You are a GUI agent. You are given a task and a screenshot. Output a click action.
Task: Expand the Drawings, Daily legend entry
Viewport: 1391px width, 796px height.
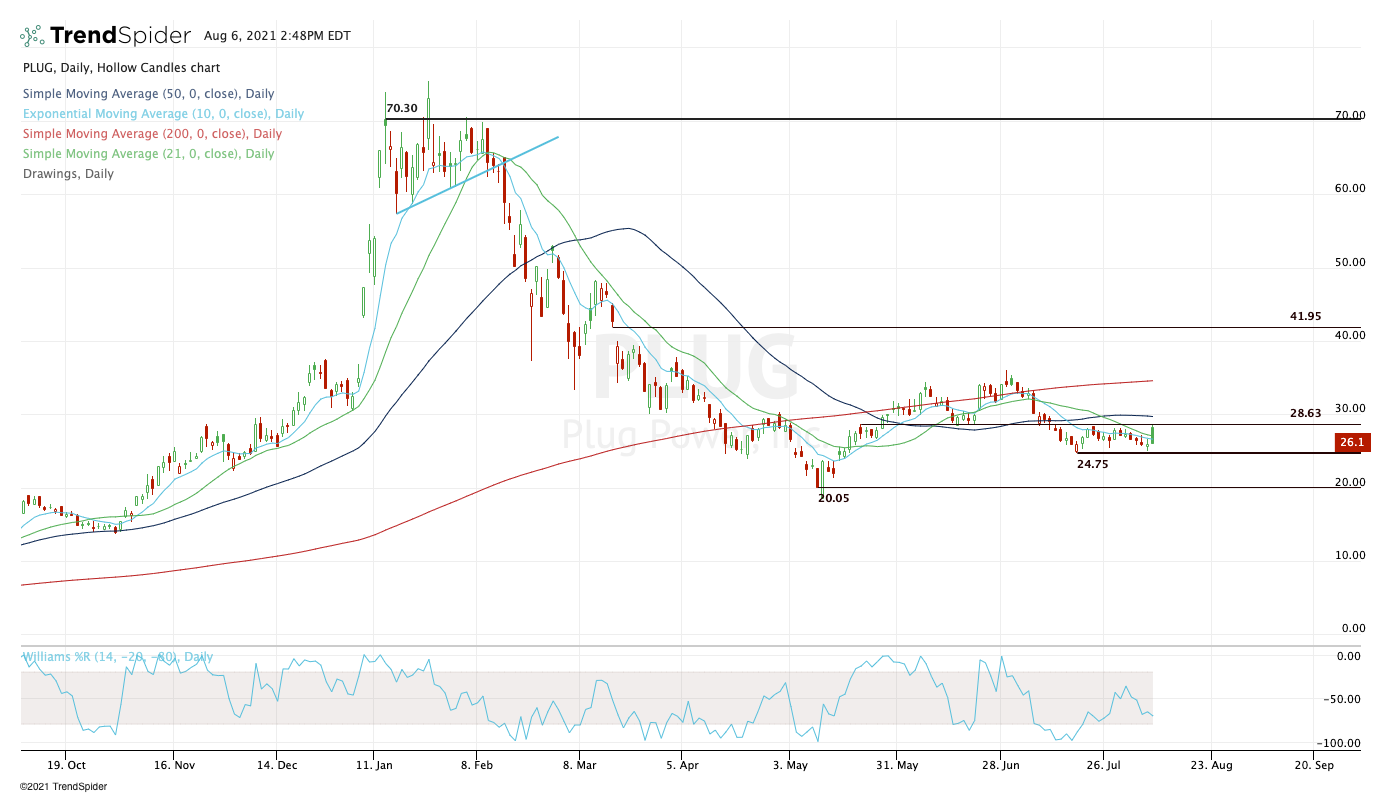tap(68, 174)
